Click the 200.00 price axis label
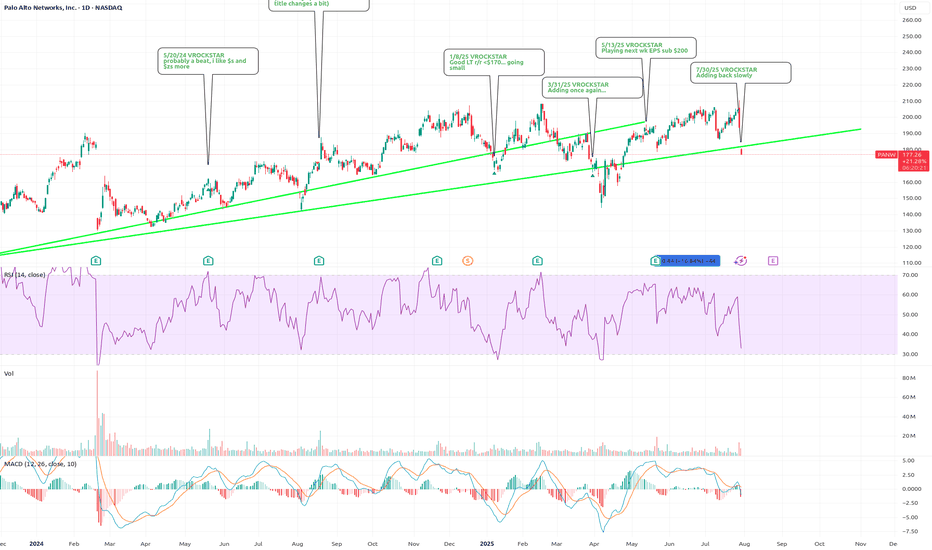Viewport: 932px width, 550px height. point(912,117)
